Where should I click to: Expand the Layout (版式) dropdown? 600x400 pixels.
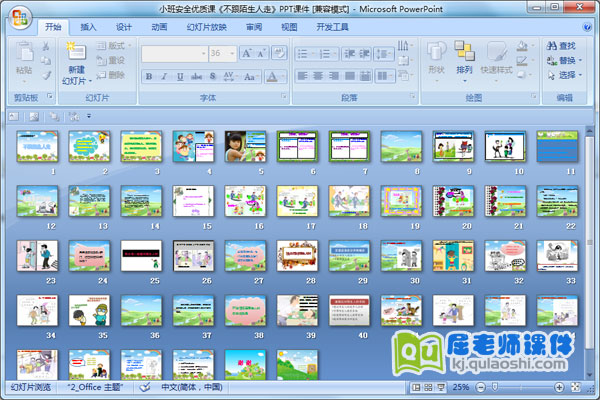112,46
